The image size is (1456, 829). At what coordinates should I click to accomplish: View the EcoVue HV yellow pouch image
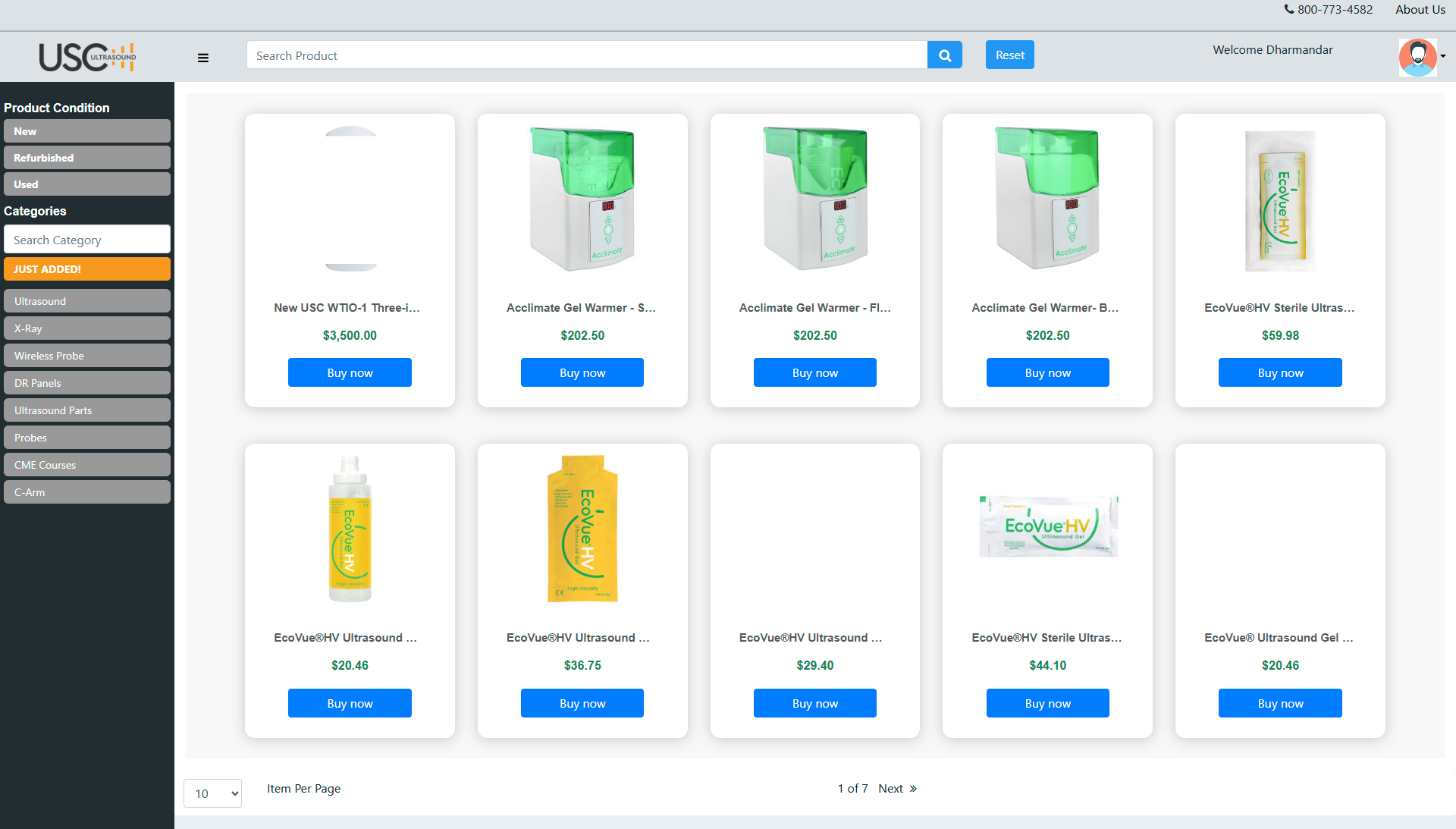582,529
